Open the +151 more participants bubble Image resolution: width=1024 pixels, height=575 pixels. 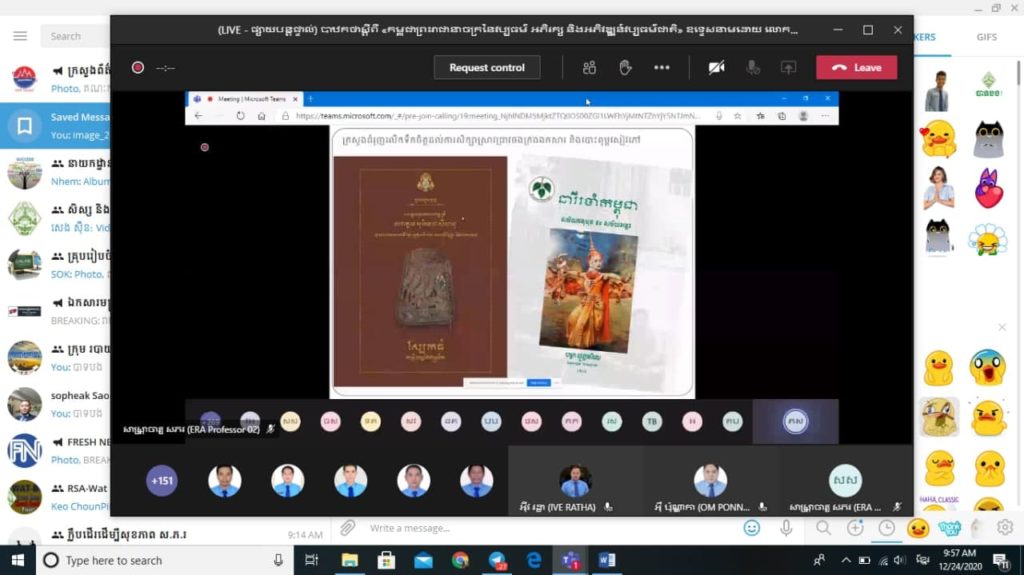[x=162, y=481]
